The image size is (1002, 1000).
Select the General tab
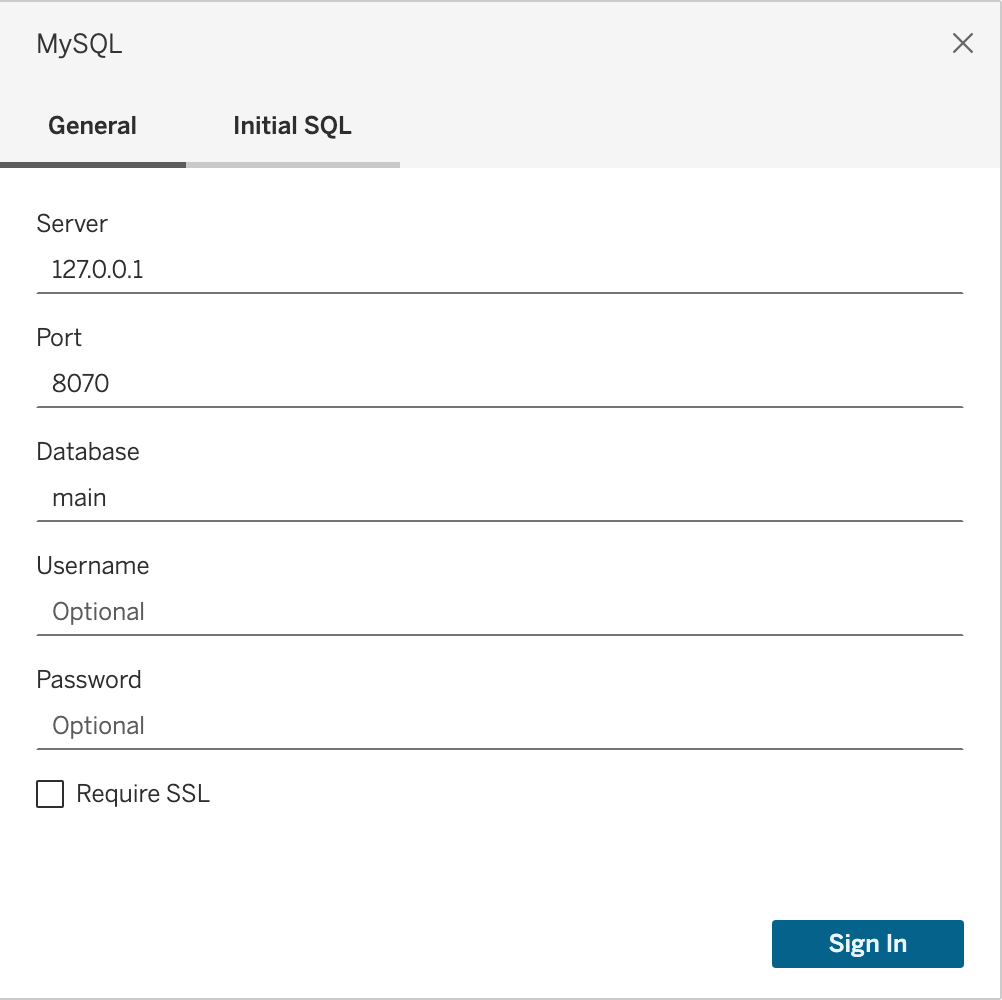tap(92, 125)
